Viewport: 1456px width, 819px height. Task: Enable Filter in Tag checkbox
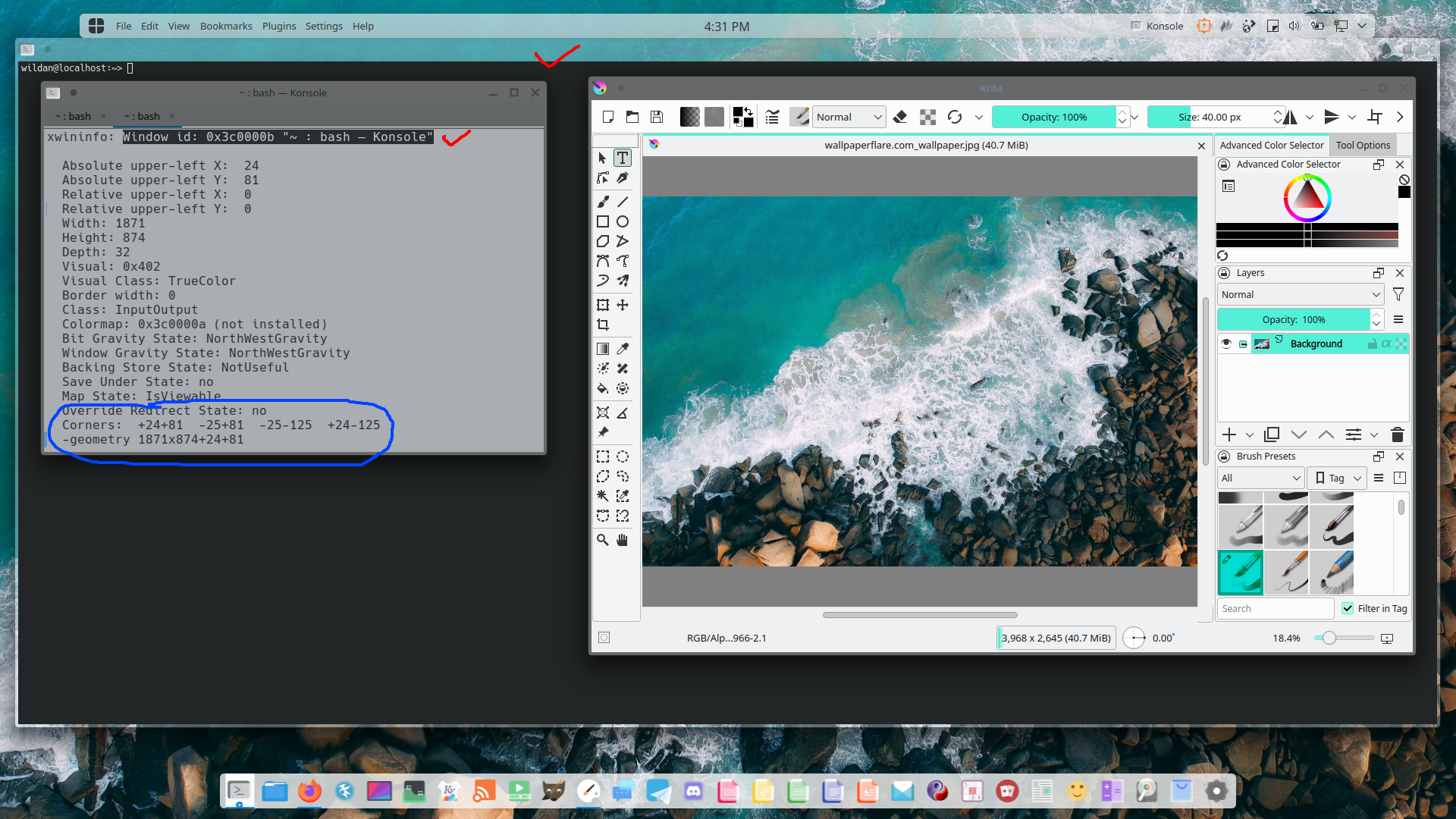1347,607
